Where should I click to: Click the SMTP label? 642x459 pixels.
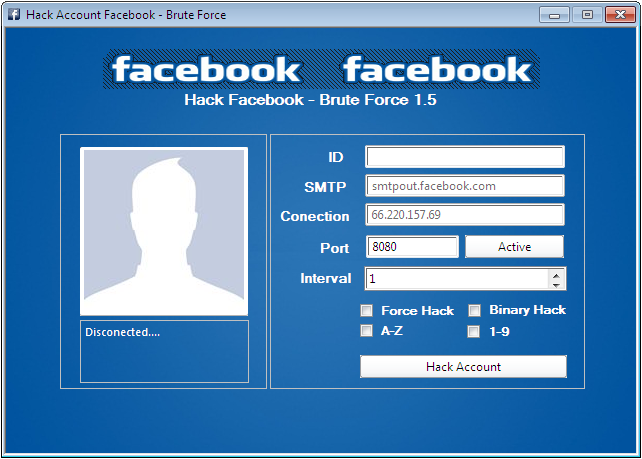(x=325, y=187)
